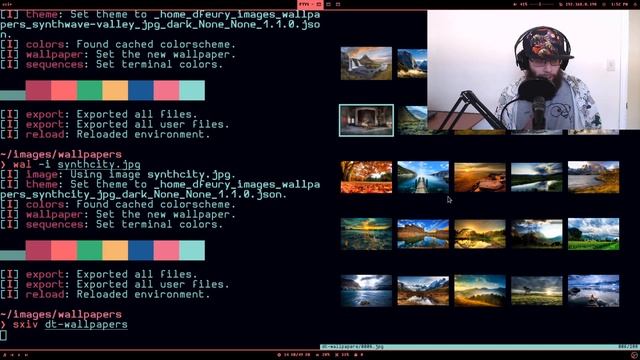Open the mountain reflected in blue lake thumbnail
This screenshot has width=640, height=360.
[x=423, y=234]
